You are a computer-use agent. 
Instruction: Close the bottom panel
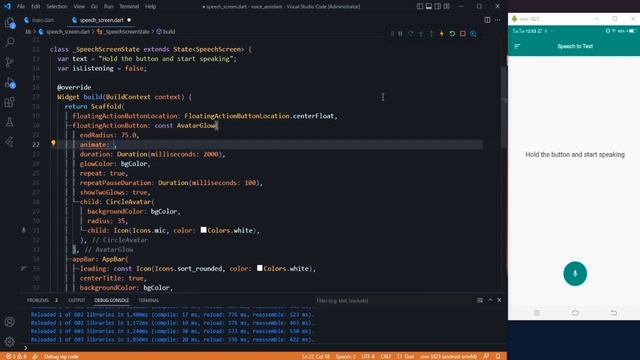[x=499, y=300]
